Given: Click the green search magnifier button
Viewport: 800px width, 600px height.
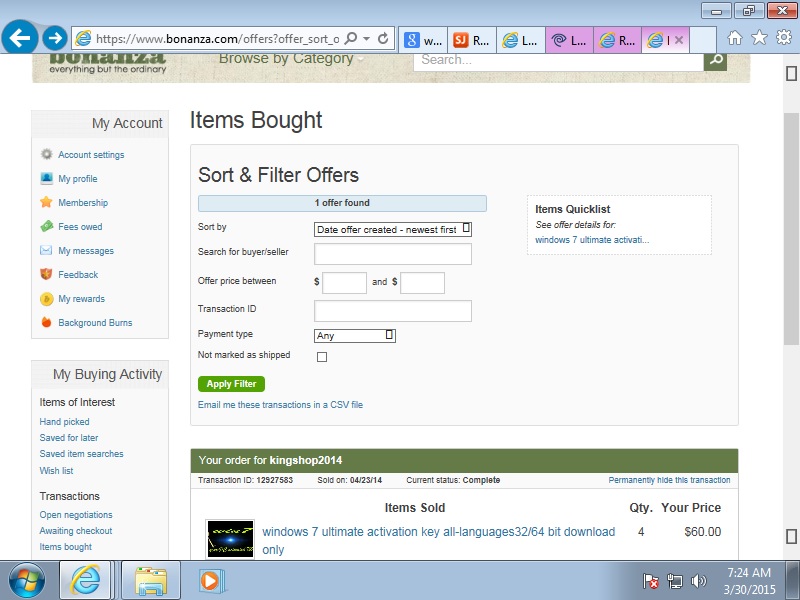Looking at the screenshot, I should [715, 60].
